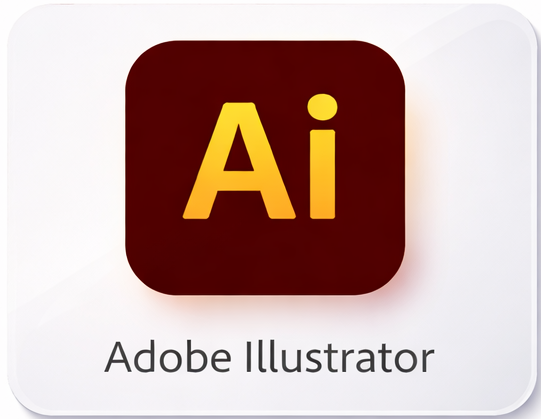Viewport: 541px width, 419px height.
Task: Click the word "Adobe" in the label
Action: (167, 357)
